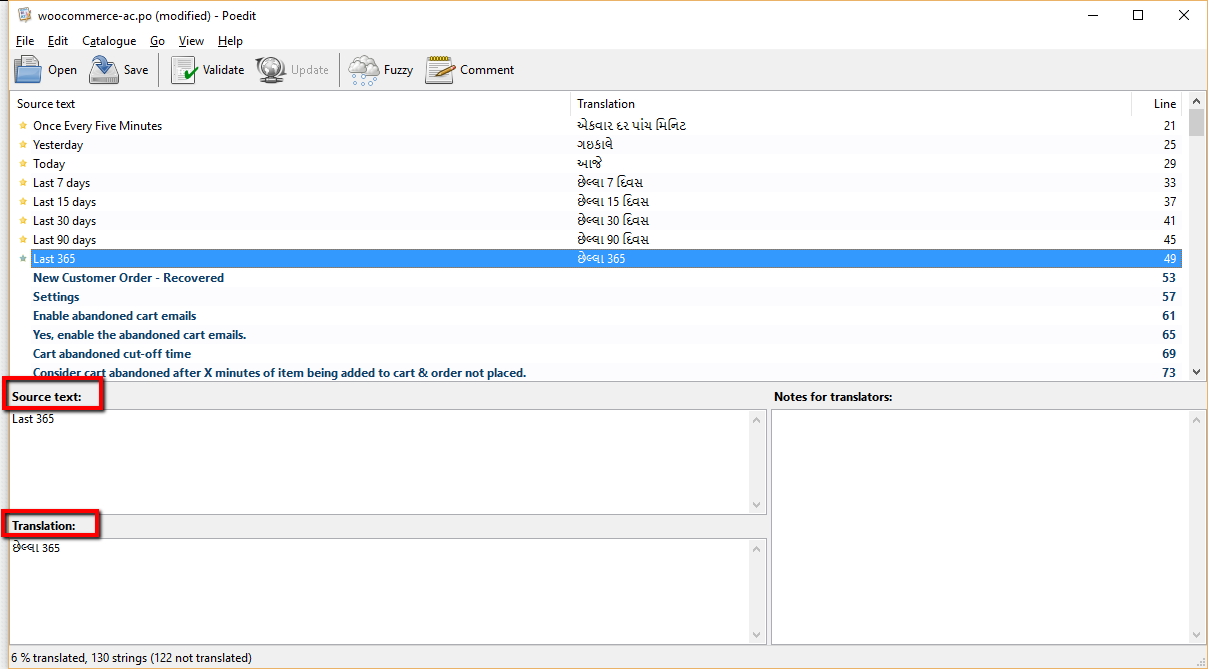This screenshot has height=669, width=1208.
Task: Click the Update toolbar icon
Action: coord(271,70)
